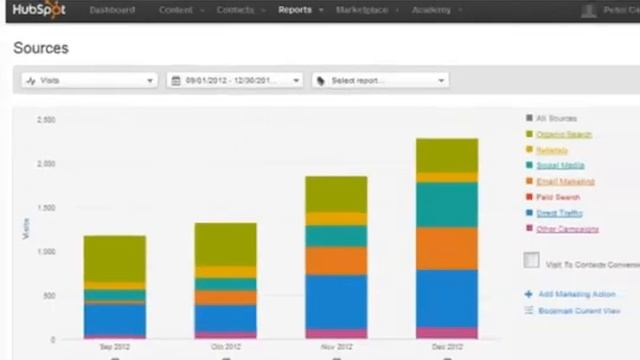Image resolution: width=640 pixels, height=360 pixels.
Task: Click the list icon beside Bookmark Current View
Action: (529, 310)
